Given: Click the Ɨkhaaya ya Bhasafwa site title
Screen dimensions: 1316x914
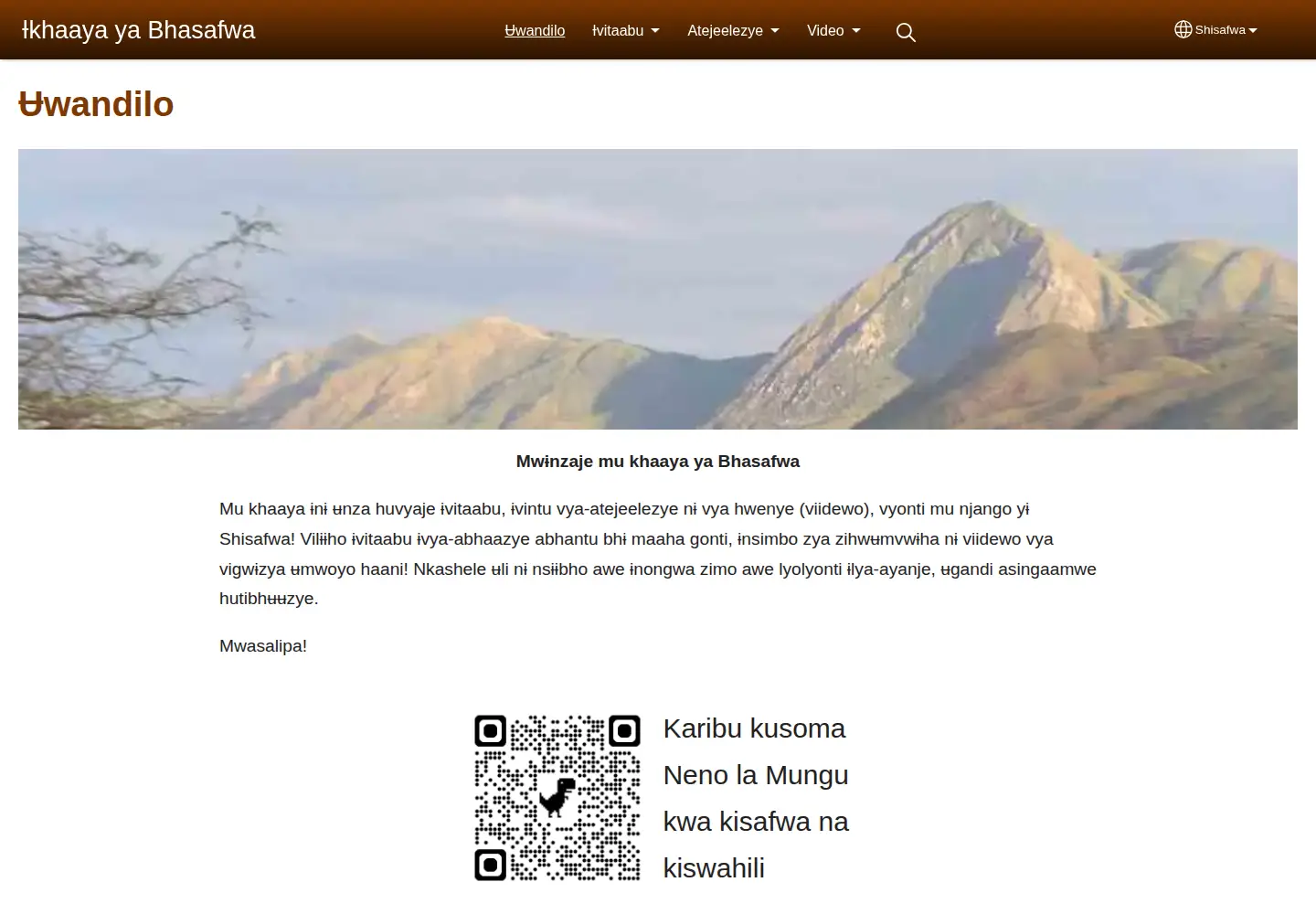Looking at the screenshot, I should tap(138, 29).
